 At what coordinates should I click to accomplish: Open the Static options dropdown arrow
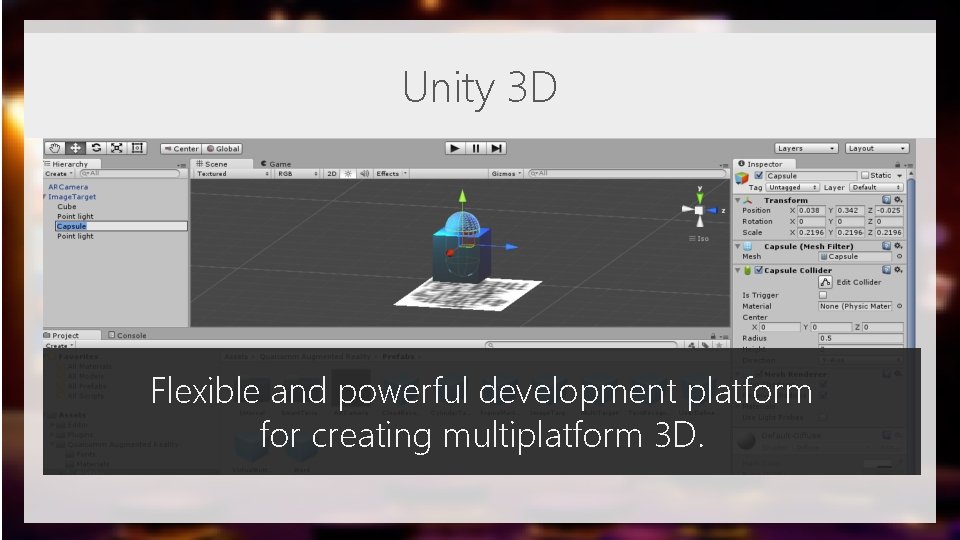[x=899, y=176]
